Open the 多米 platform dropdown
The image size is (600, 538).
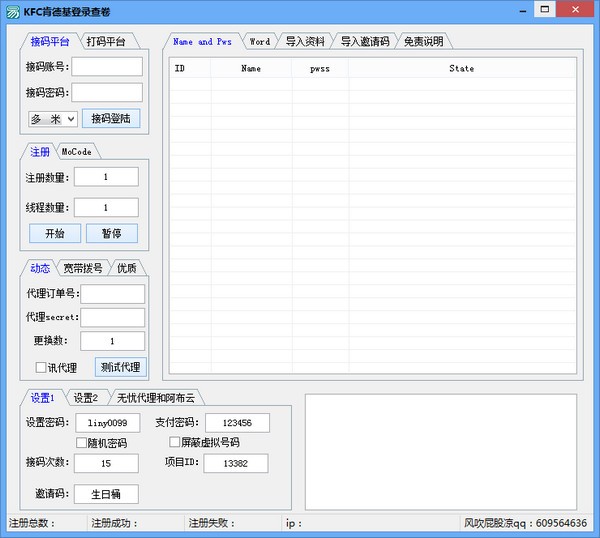53,119
